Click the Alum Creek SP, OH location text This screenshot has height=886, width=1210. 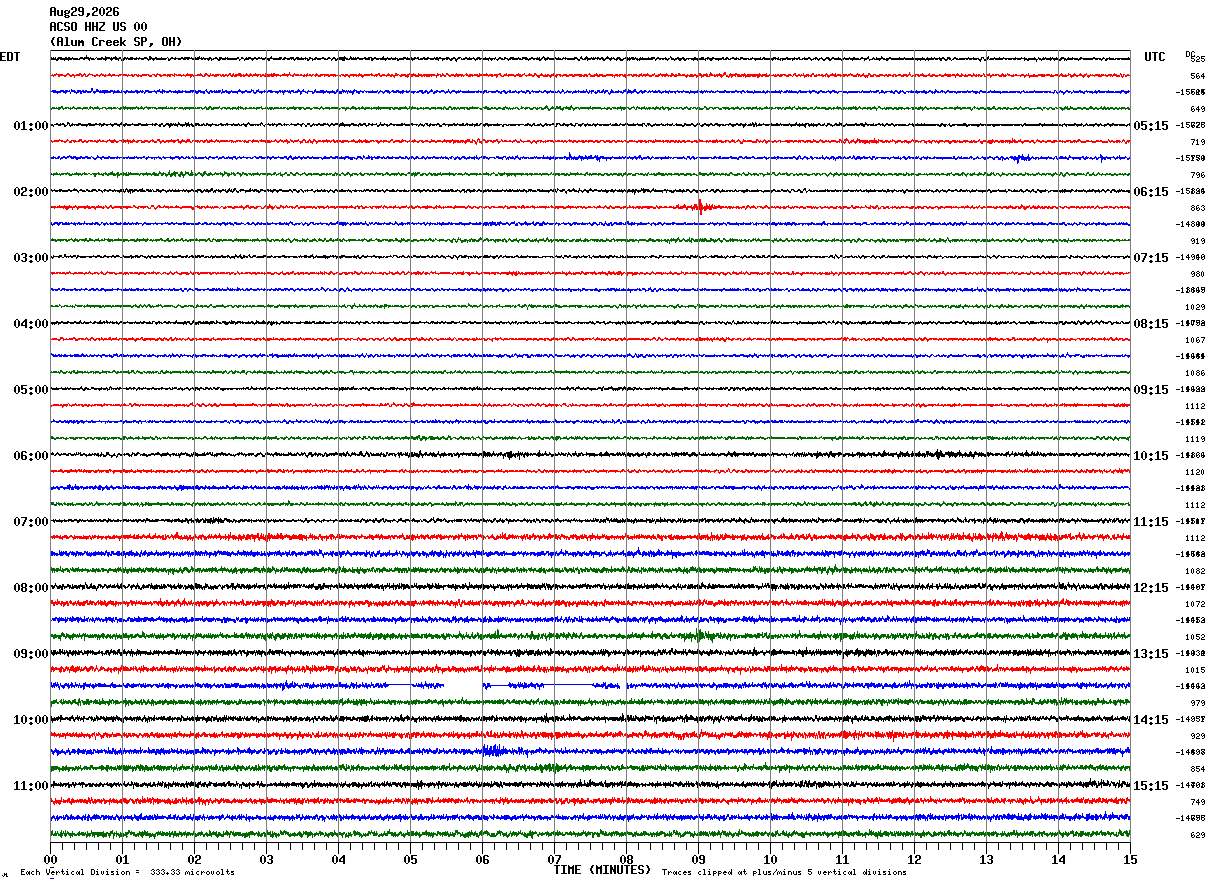(116, 42)
